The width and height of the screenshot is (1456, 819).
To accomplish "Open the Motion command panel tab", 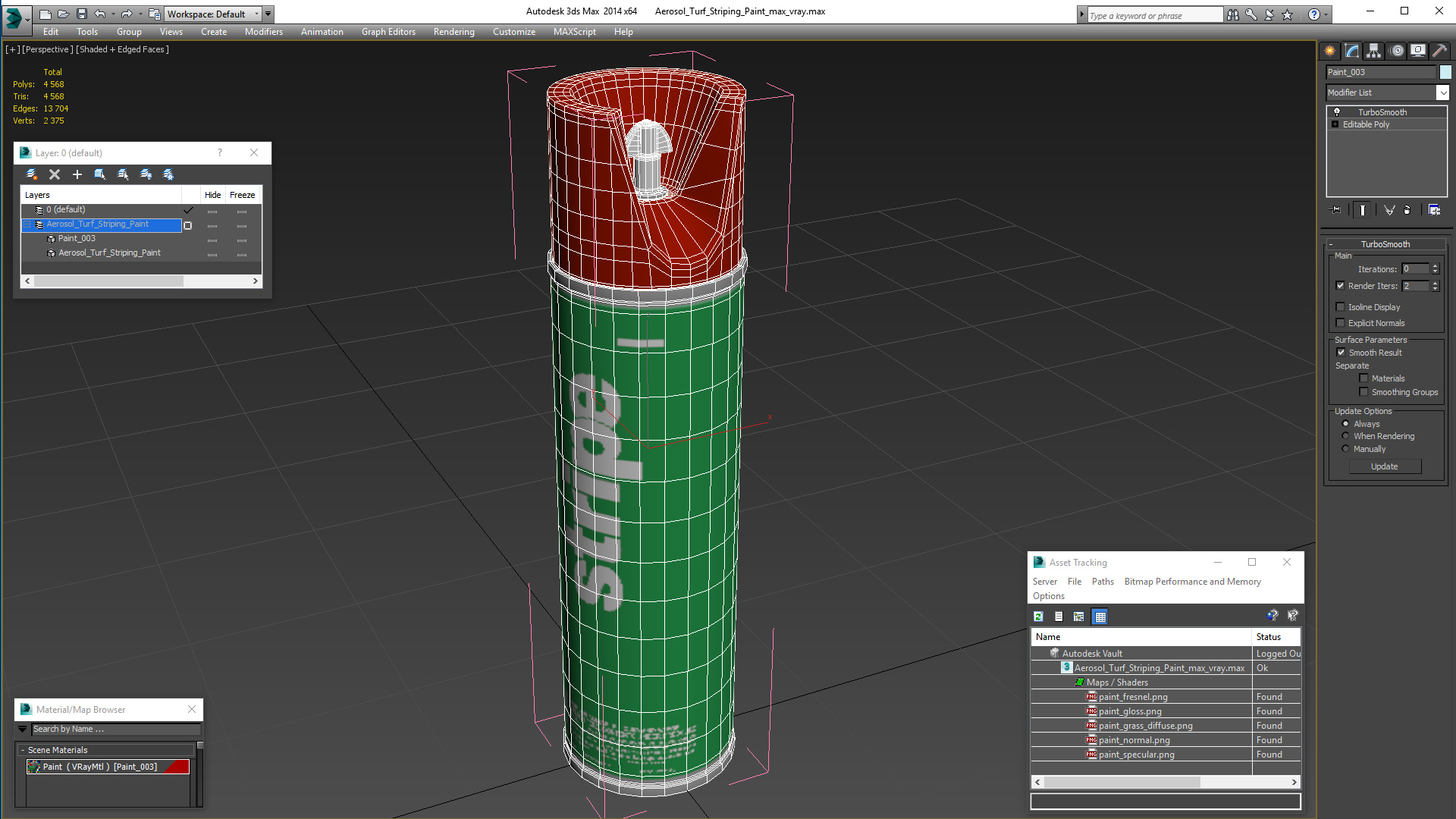I will (1396, 51).
